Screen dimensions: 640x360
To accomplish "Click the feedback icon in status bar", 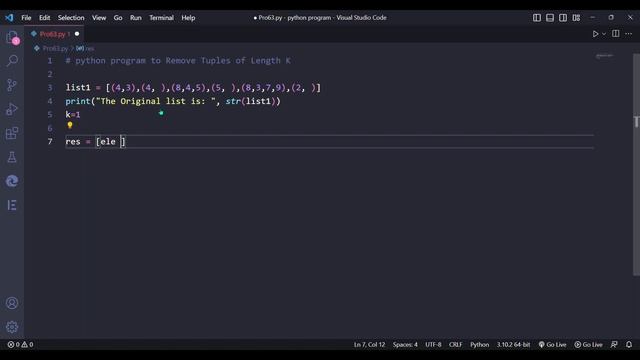I will [614, 344].
